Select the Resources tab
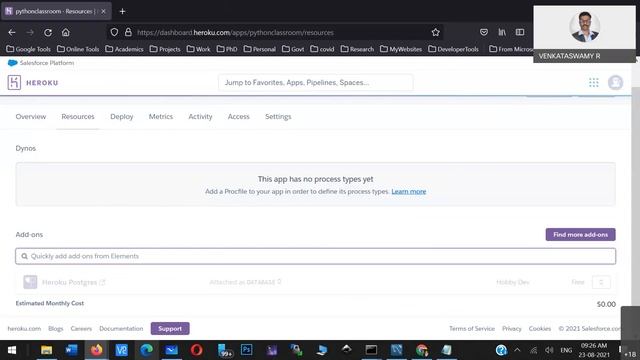The image size is (640, 360). point(78,117)
